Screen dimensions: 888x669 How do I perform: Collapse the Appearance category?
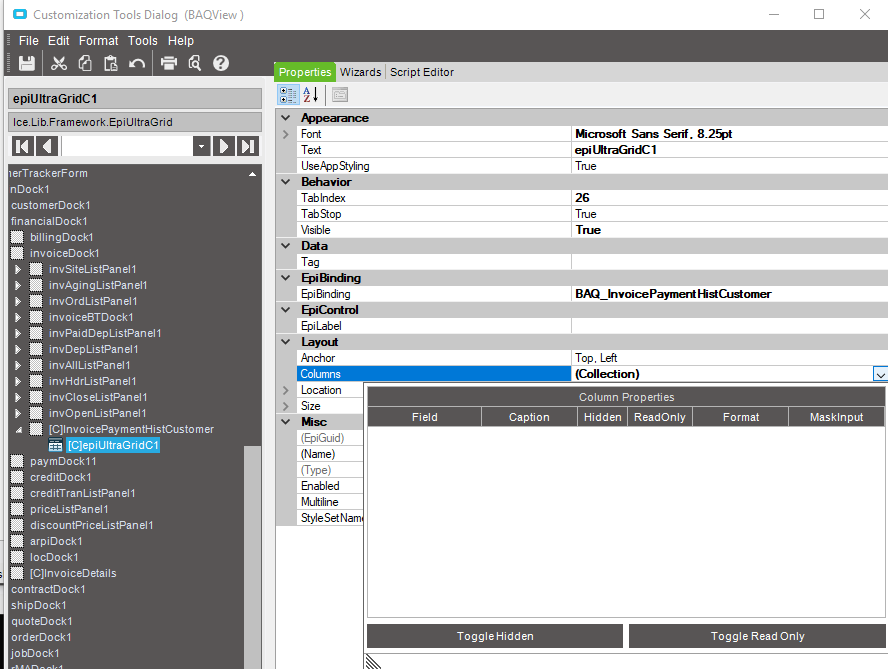(x=286, y=118)
